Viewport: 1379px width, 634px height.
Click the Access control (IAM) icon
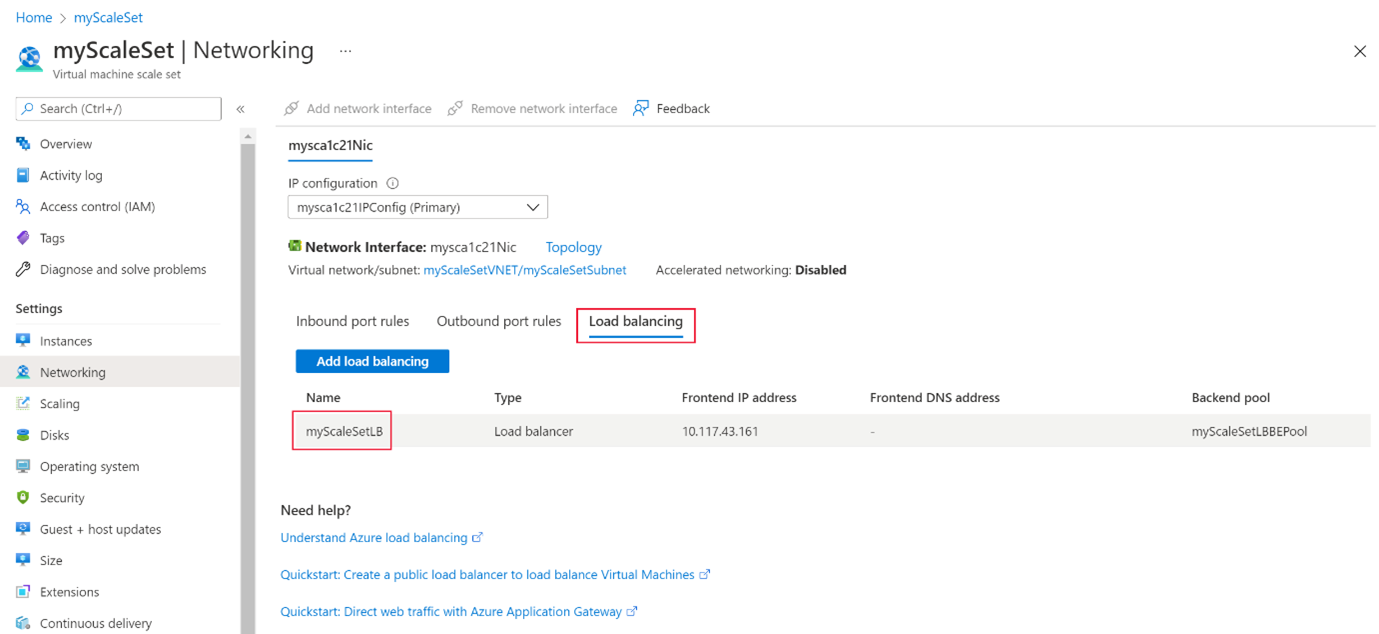coord(23,206)
